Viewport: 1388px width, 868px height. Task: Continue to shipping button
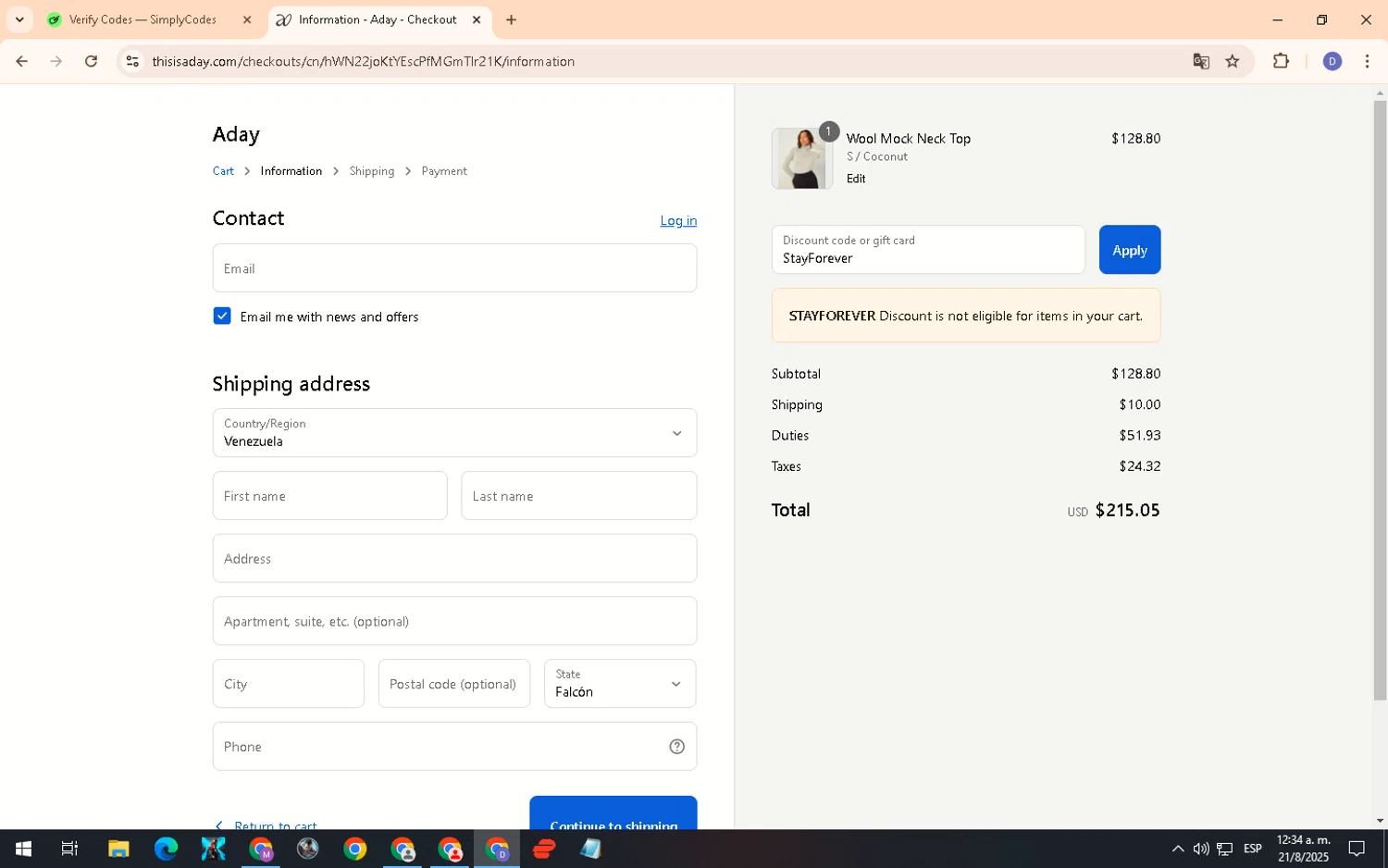613,814
